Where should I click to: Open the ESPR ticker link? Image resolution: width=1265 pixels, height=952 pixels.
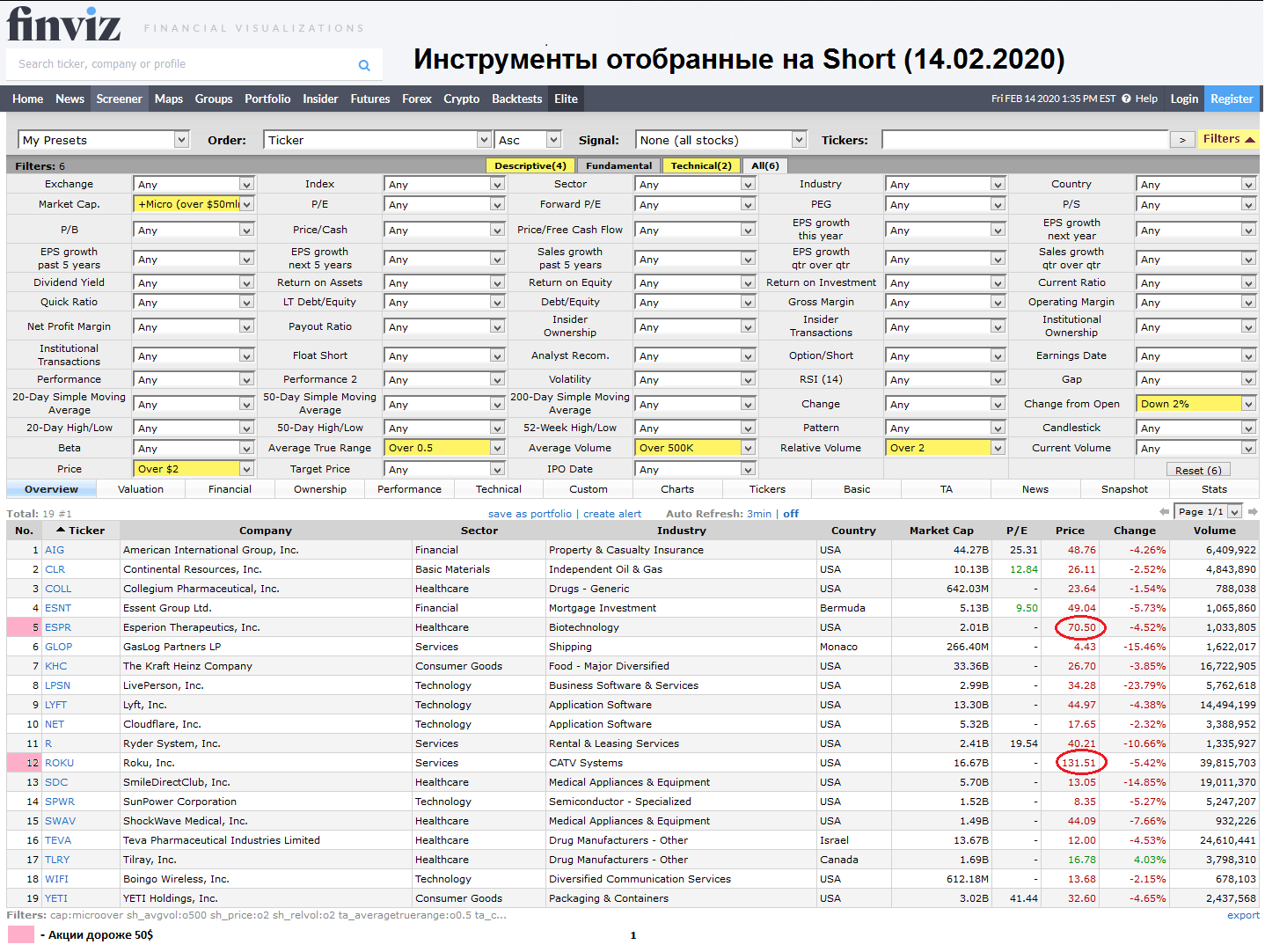pos(58,627)
